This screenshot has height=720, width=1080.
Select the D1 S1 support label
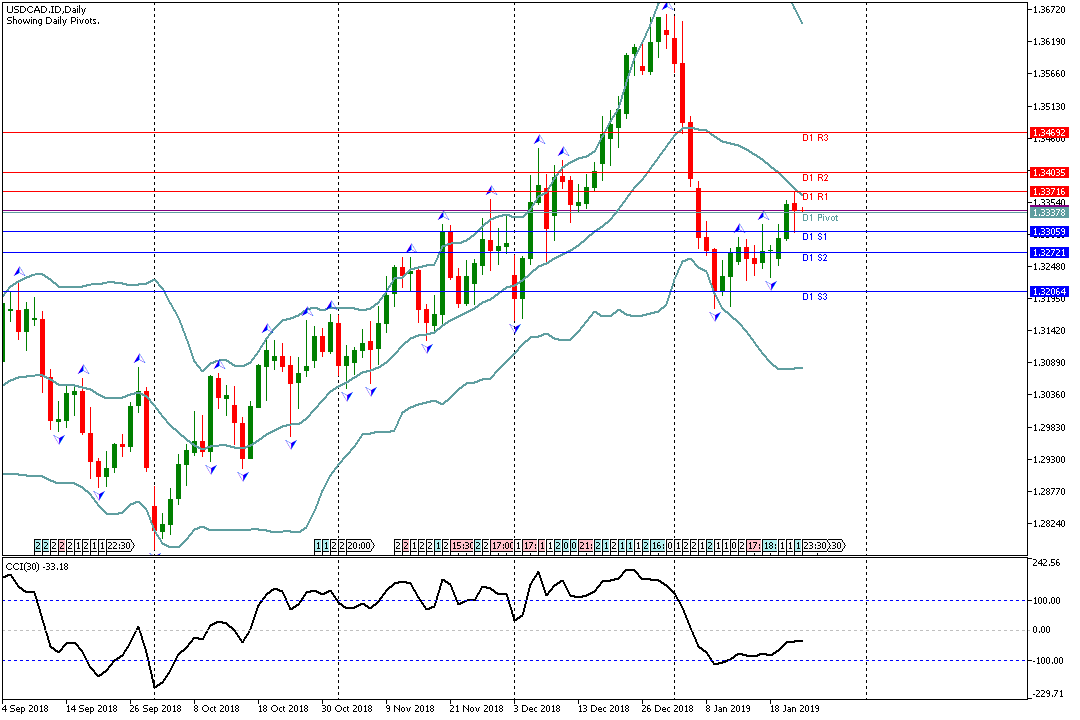pos(815,237)
